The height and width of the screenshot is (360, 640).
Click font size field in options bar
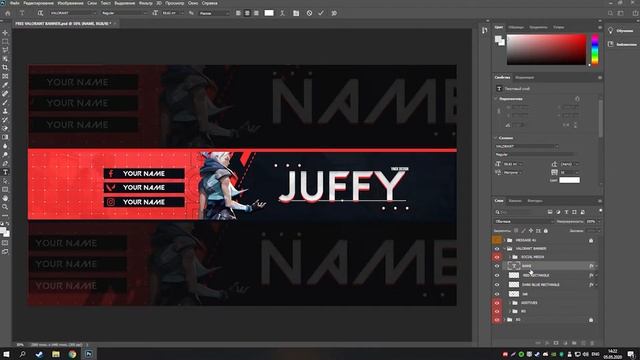(x=170, y=13)
